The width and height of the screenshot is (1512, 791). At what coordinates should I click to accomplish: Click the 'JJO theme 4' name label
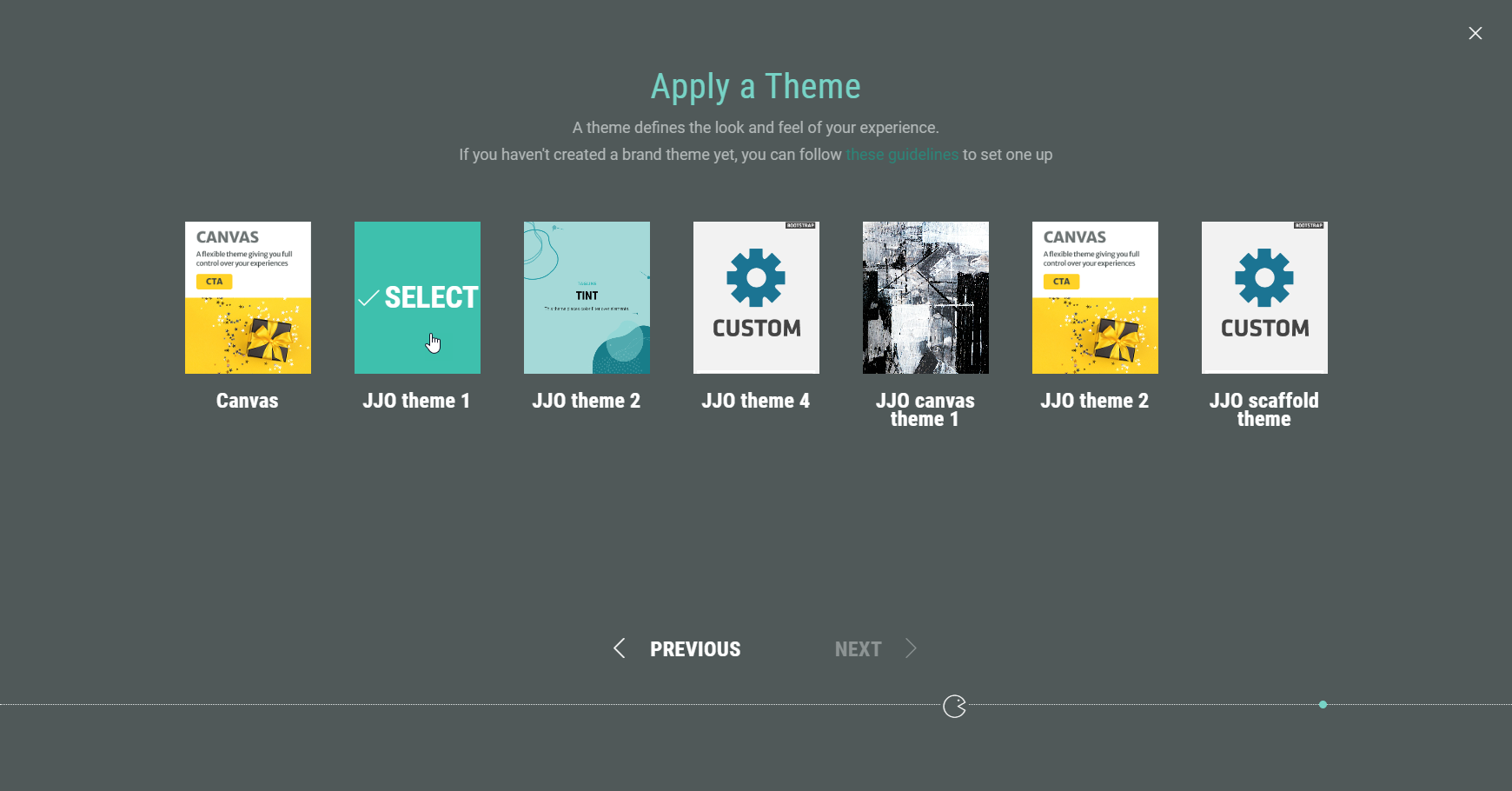coord(756,401)
